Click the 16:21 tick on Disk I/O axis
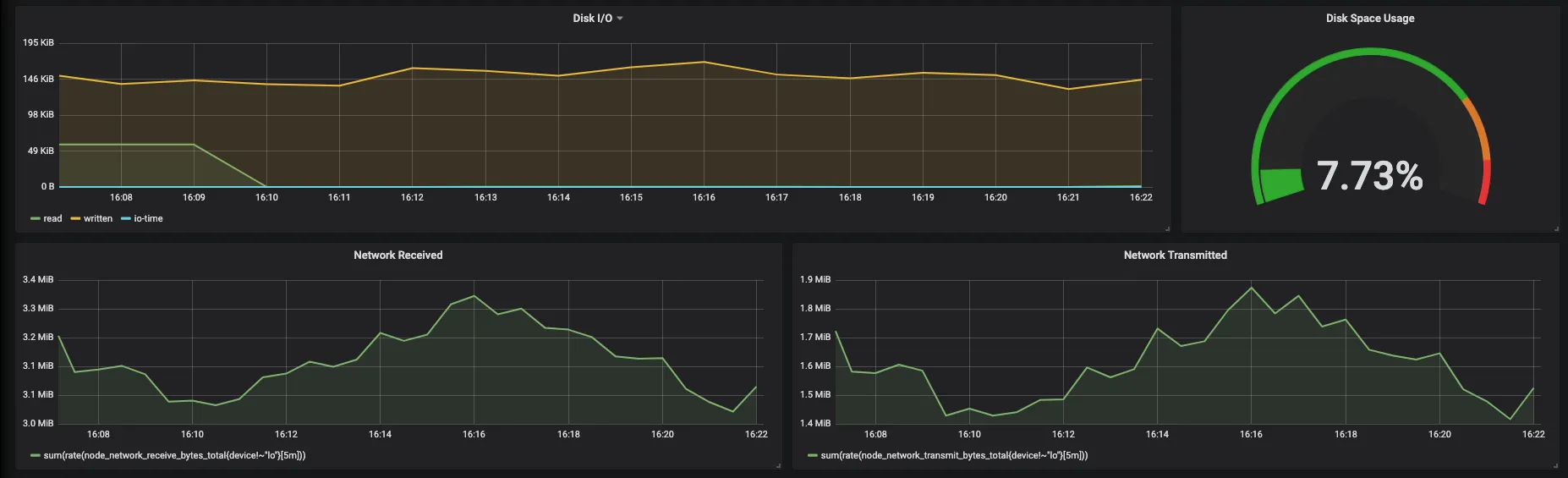The width and height of the screenshot is (1568, 478). pos(1068,197)
